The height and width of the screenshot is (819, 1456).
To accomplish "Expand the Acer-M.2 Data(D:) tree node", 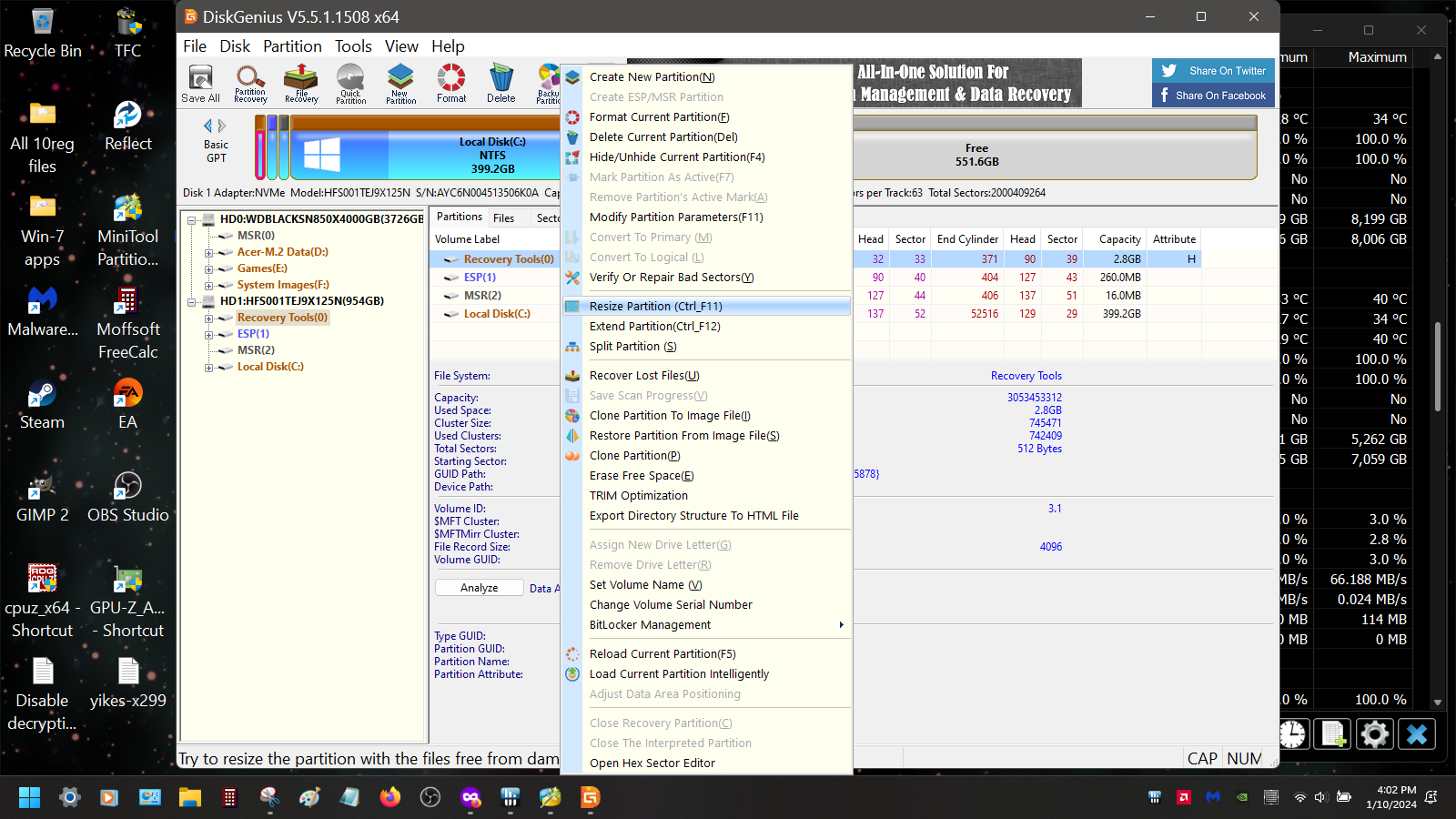I will [208, 252].
